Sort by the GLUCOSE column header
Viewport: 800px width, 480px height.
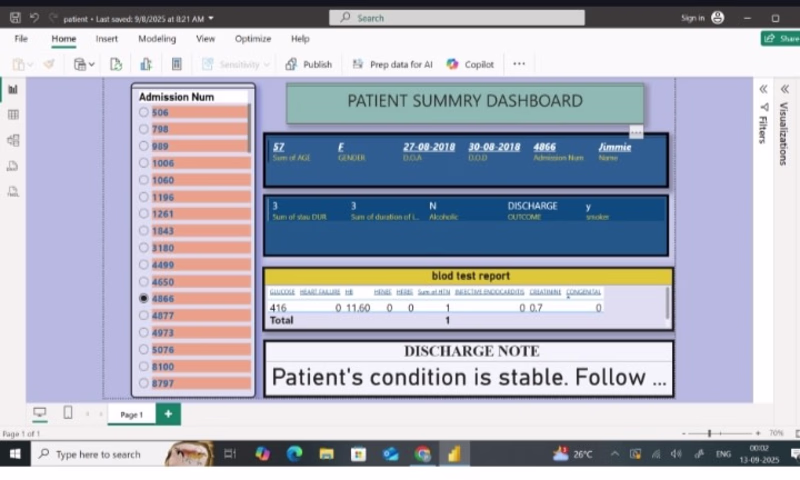point(282,292)
